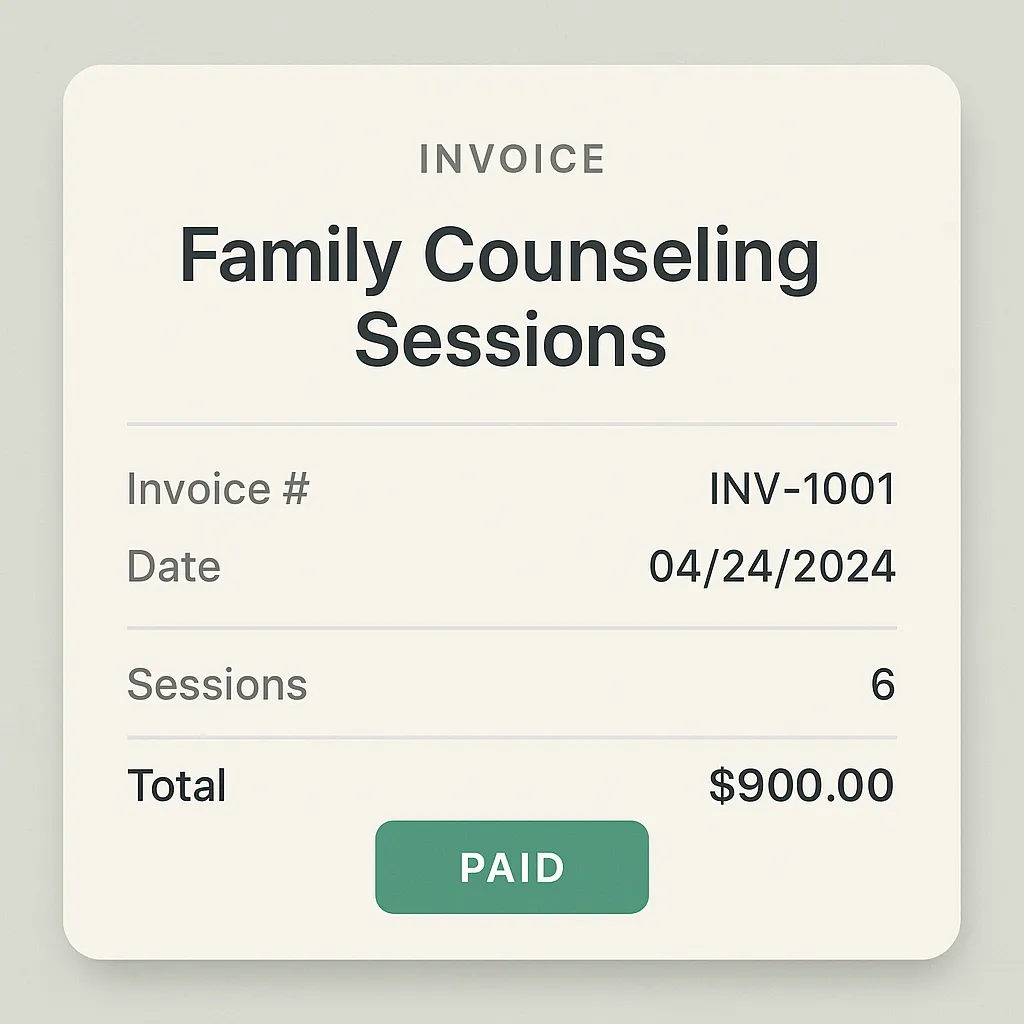This screenshot has width=1024, height=1024.
Task: Click the divider line above the Total row
Action: [x=511, y=737]
